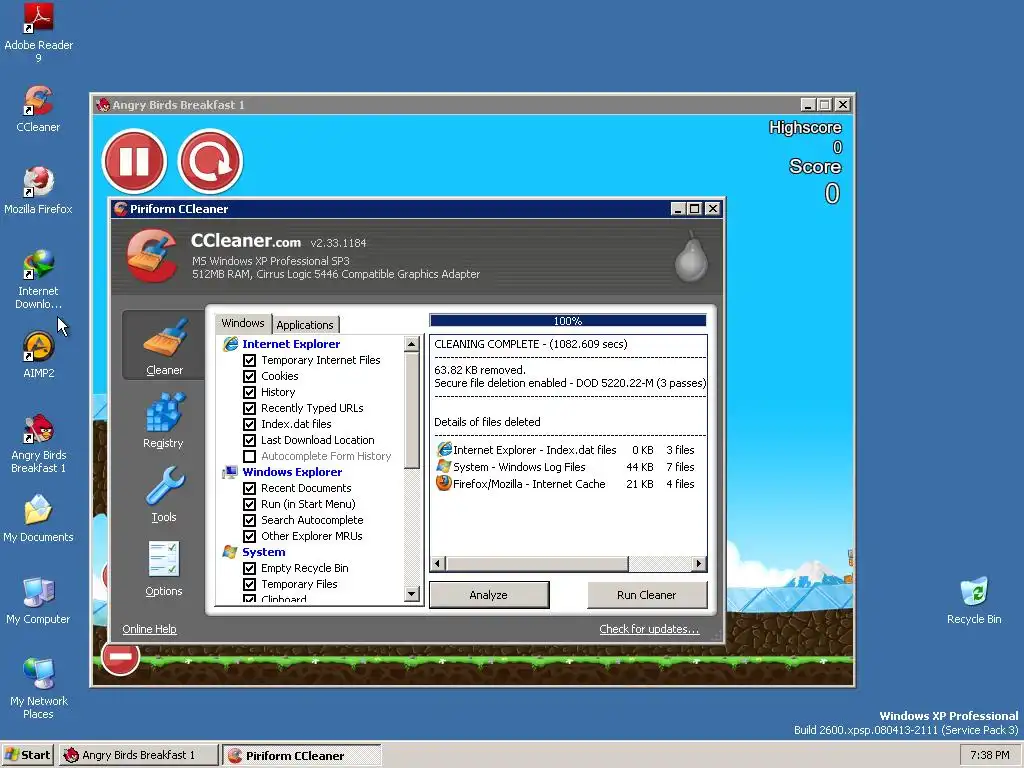Image resolution: width=1024 pixels, height=768 pixels.
Task: Switch to the Applications tab
Action: (x=305, y=325)
